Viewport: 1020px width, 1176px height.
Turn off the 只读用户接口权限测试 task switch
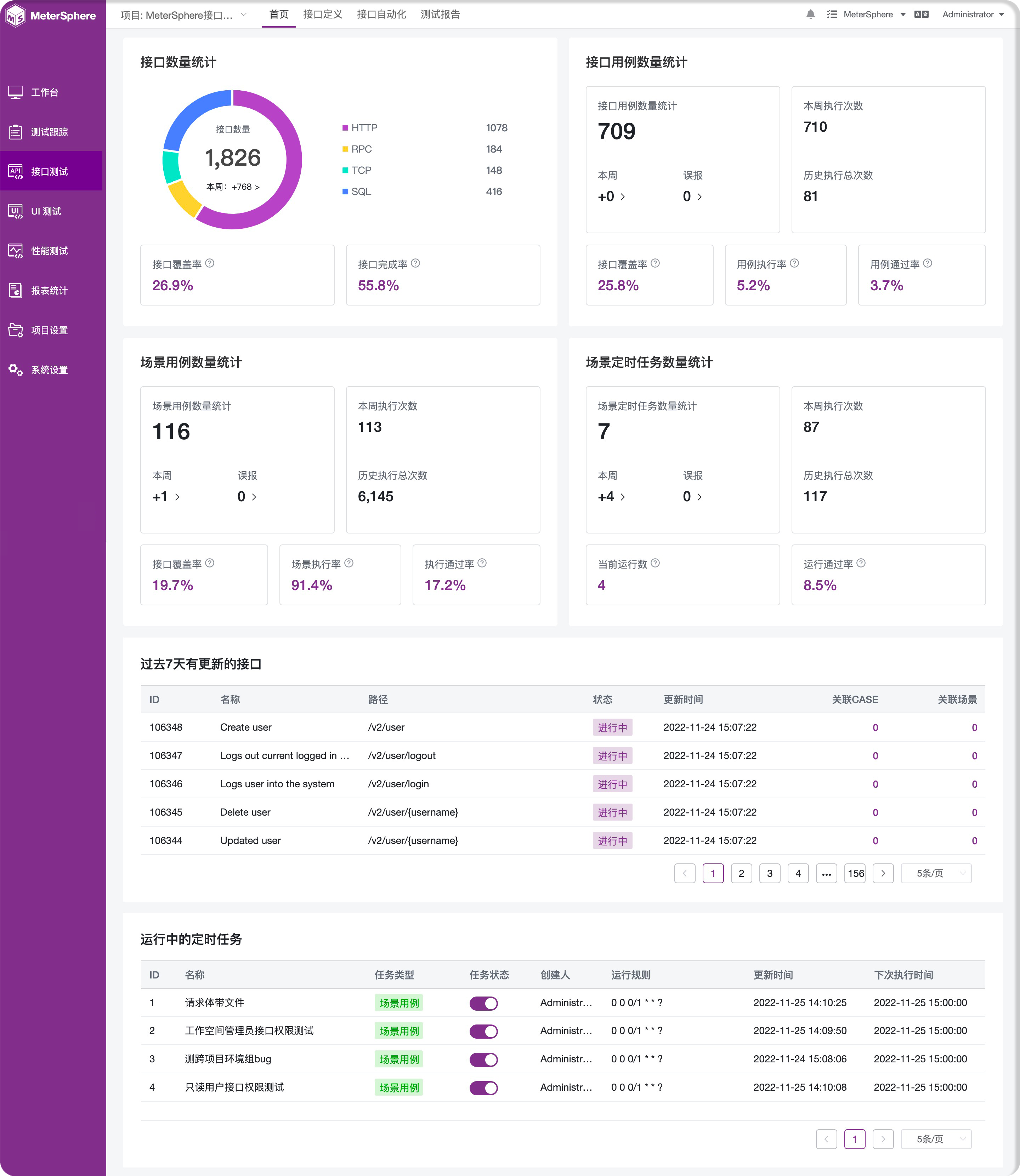[483, 1088]
